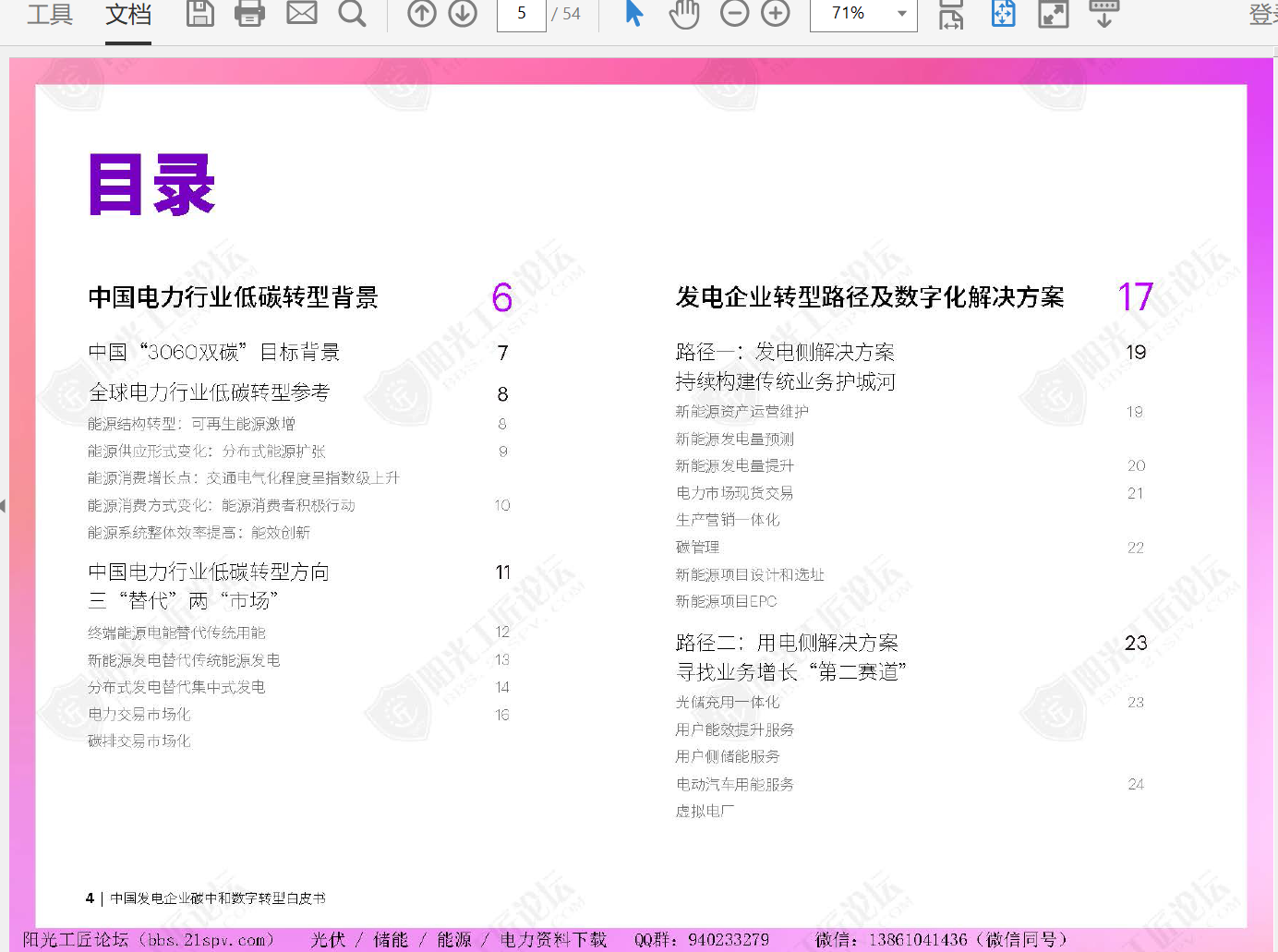Click entry 中国电力行业低碳转型方向

pyautogui.click(x=209, y=572)
